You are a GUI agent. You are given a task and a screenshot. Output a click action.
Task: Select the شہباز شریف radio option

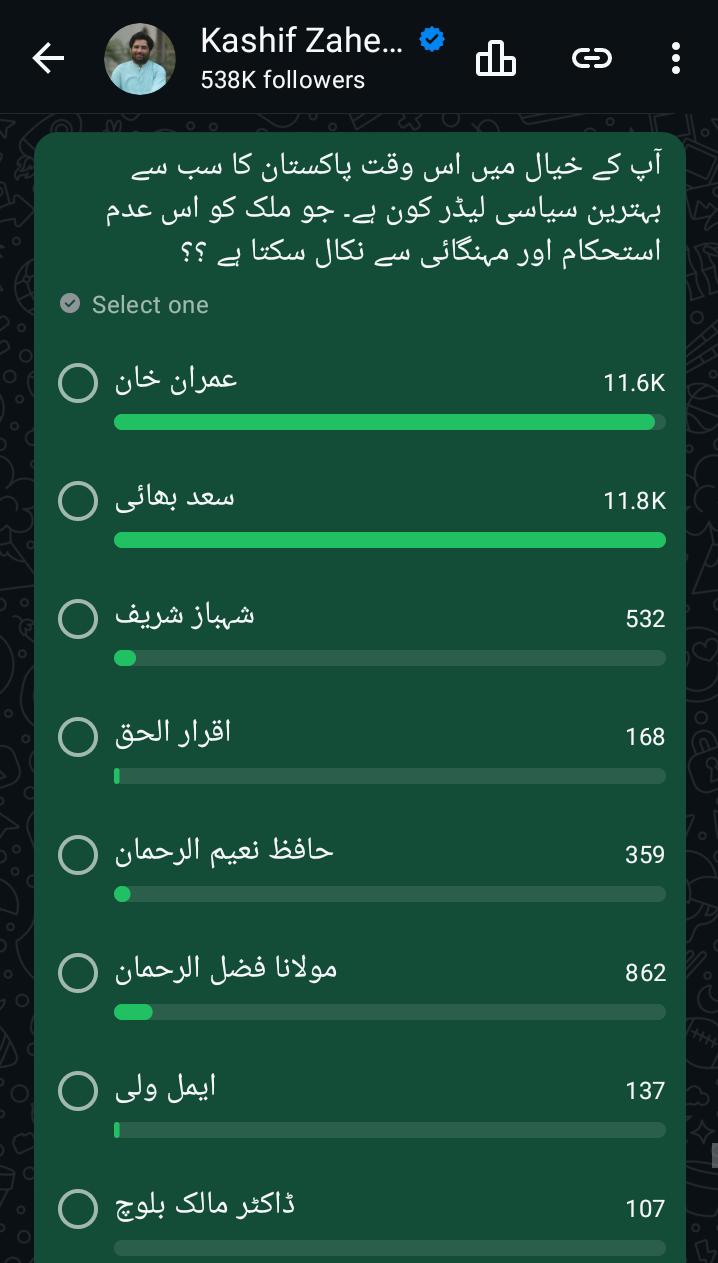click(x=78, y=619)
